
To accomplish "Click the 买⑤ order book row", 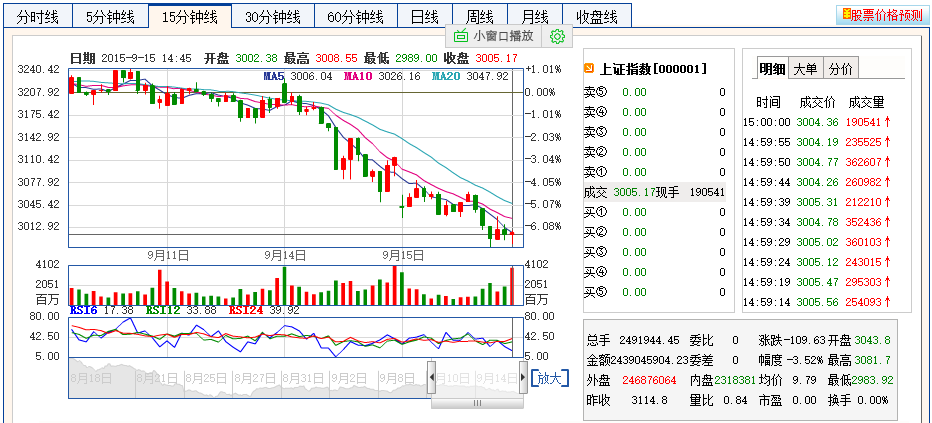I will [x=654, y=292].
